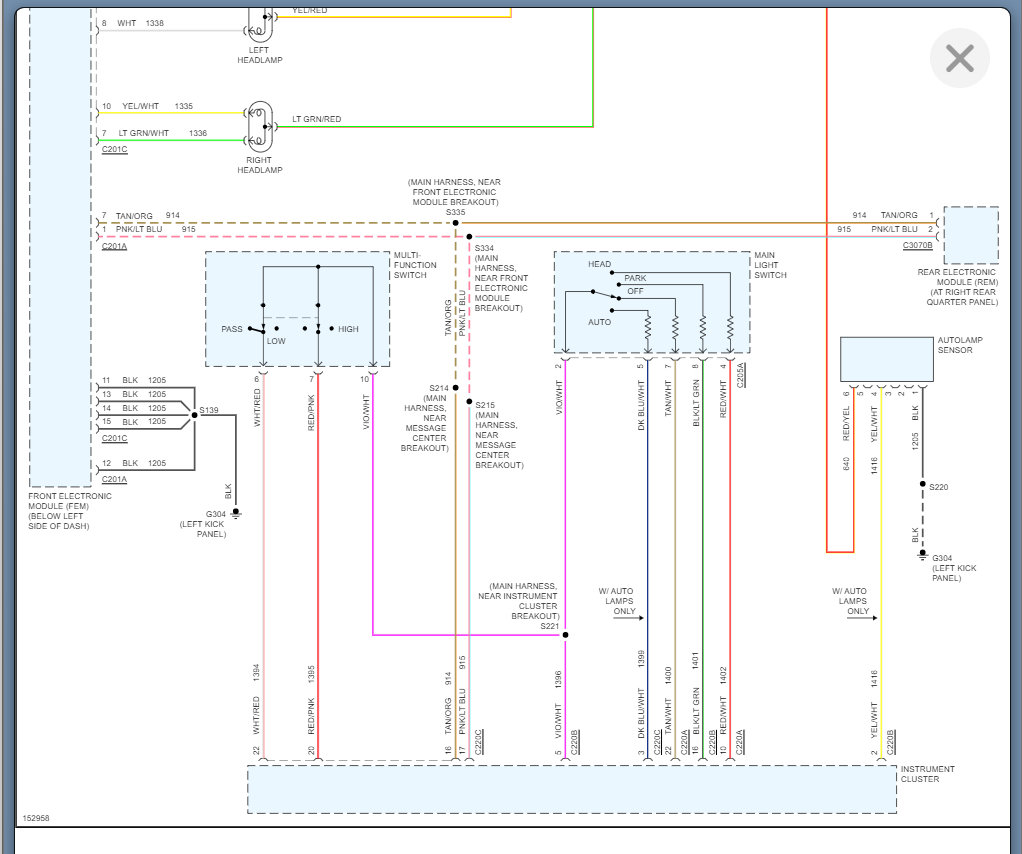Select the S221 splice dot on VIO/WHT wire
This screenshot has height=854, width=1022.
(x=565, y=634)
